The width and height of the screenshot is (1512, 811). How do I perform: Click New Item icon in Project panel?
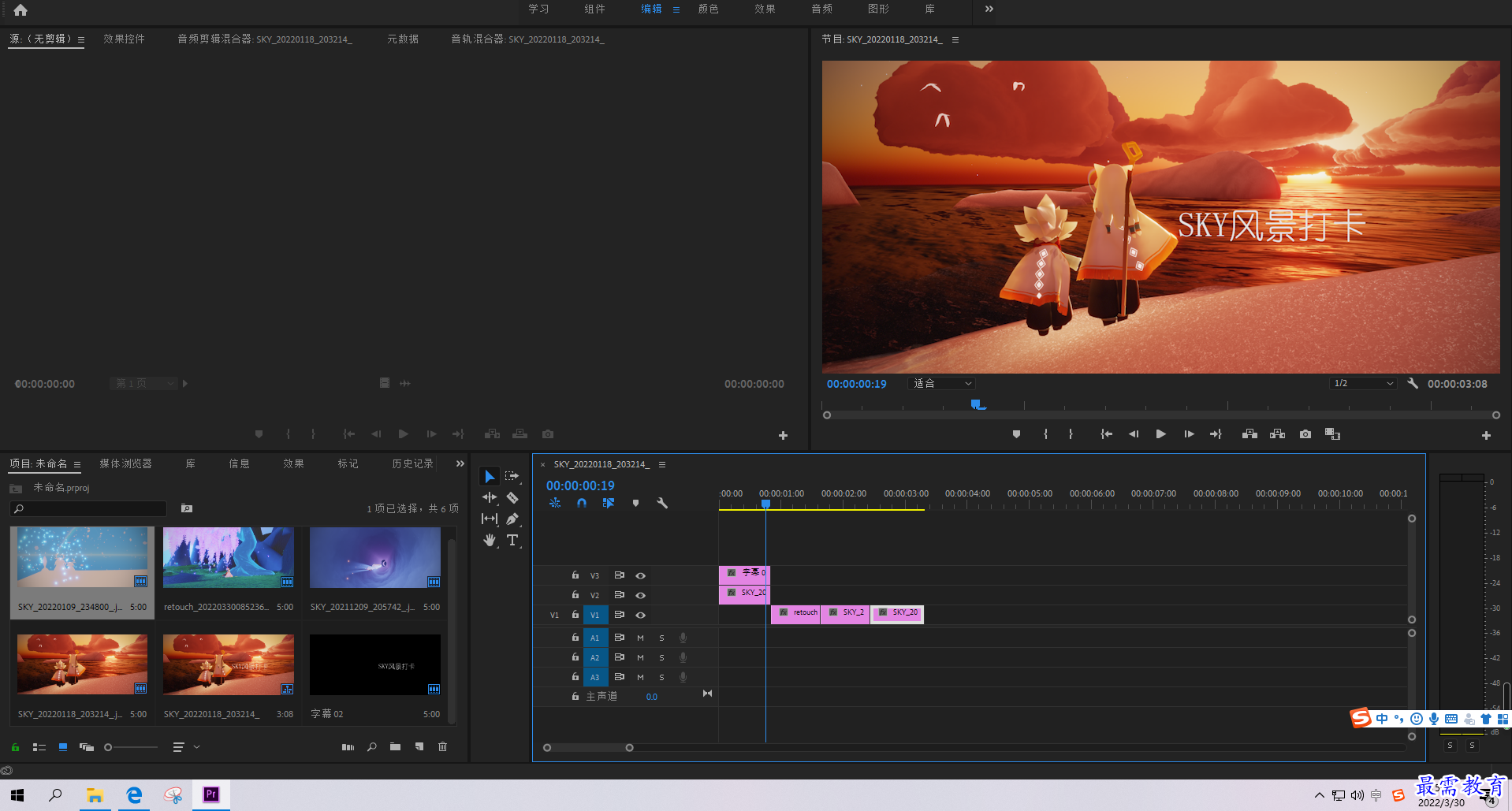tap(419, 746)
